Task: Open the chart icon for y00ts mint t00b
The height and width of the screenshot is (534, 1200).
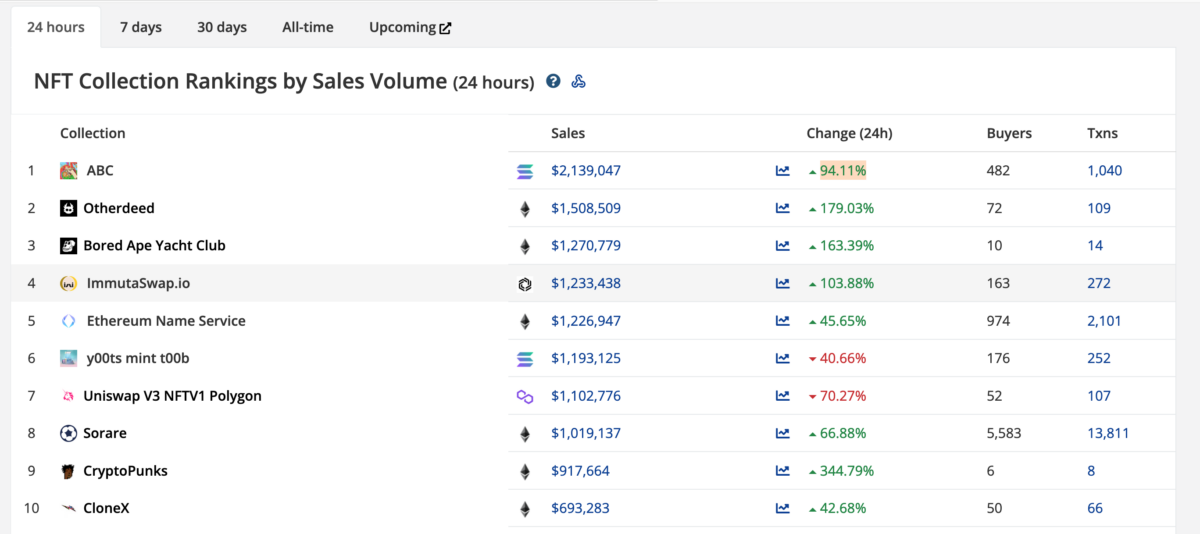Action: [782, 358]
